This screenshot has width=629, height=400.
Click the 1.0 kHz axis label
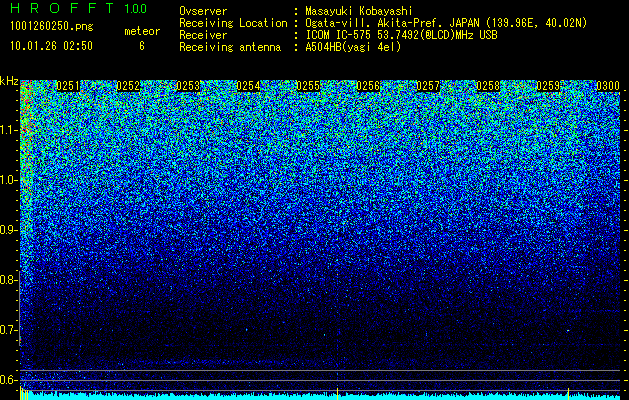[9, 180]
